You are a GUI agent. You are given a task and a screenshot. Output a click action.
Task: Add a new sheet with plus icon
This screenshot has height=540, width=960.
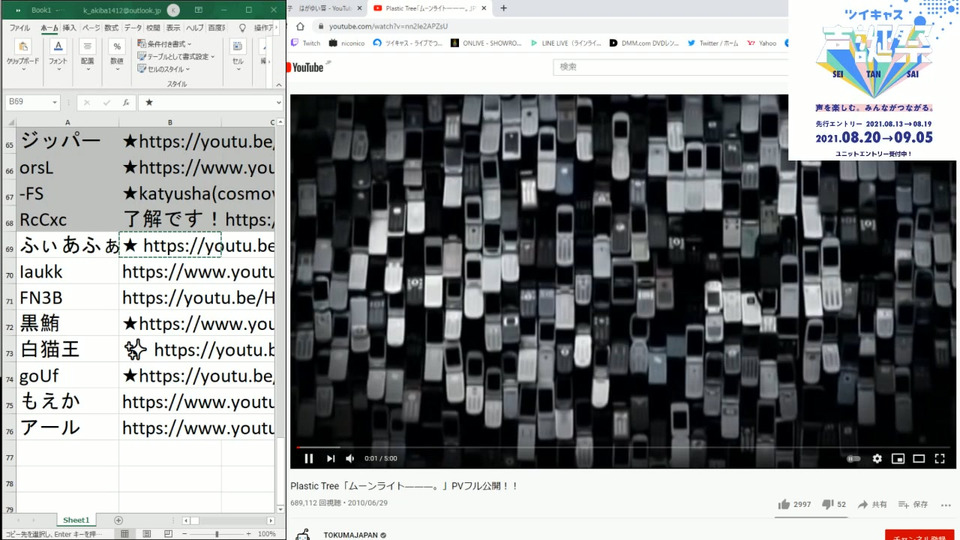click(118, 520)
